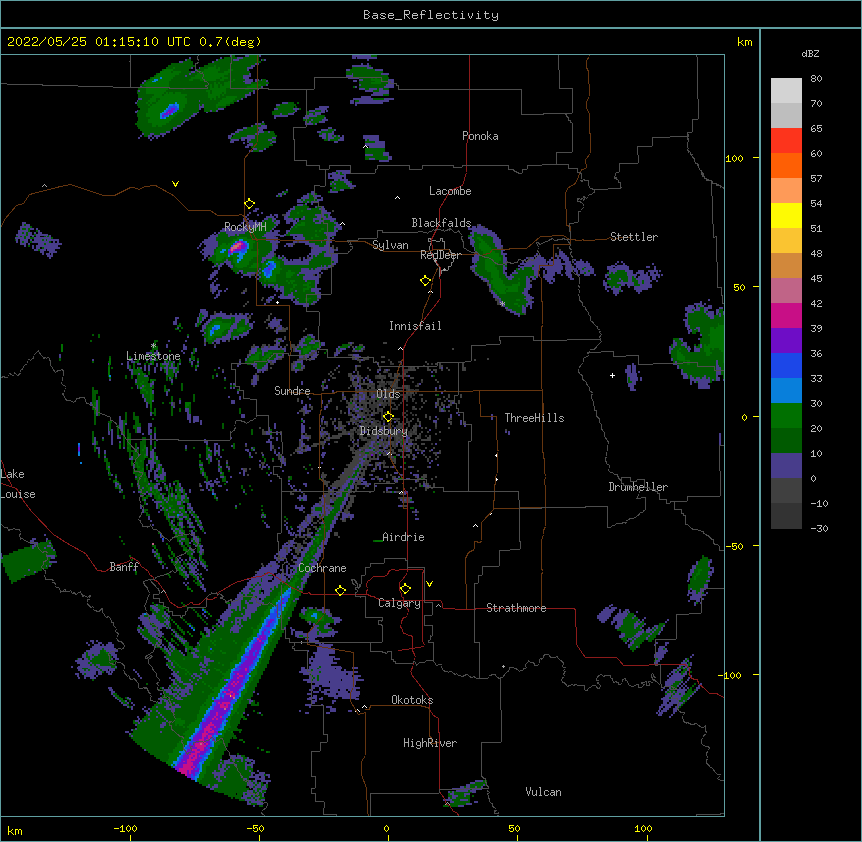Select the orange 57-60 dBZ legend swatch
This screenshot has width=862, height=842.
(x=786, y=165)
